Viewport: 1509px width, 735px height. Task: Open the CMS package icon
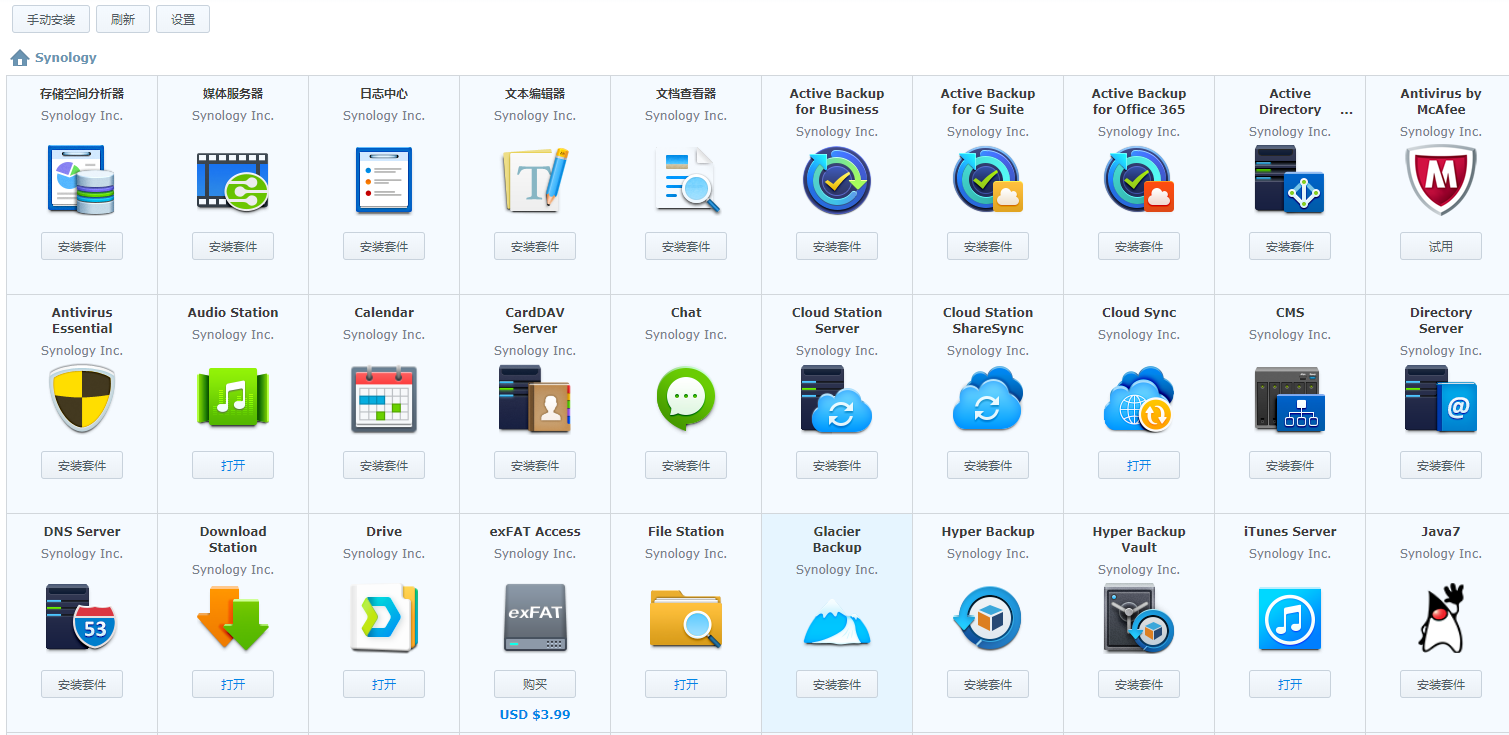coord(1290,399)
